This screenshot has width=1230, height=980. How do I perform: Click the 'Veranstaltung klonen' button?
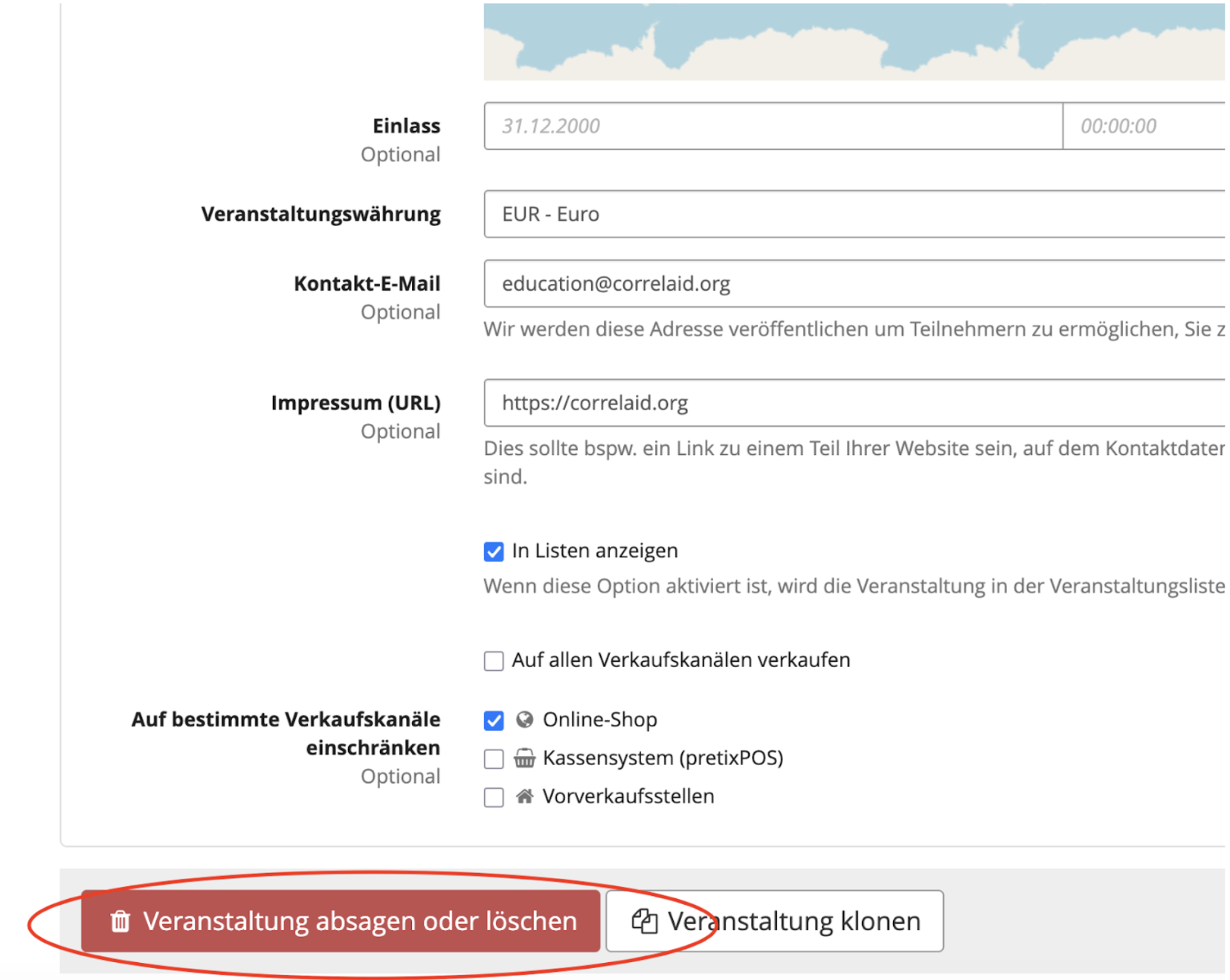tap(774, 921)
